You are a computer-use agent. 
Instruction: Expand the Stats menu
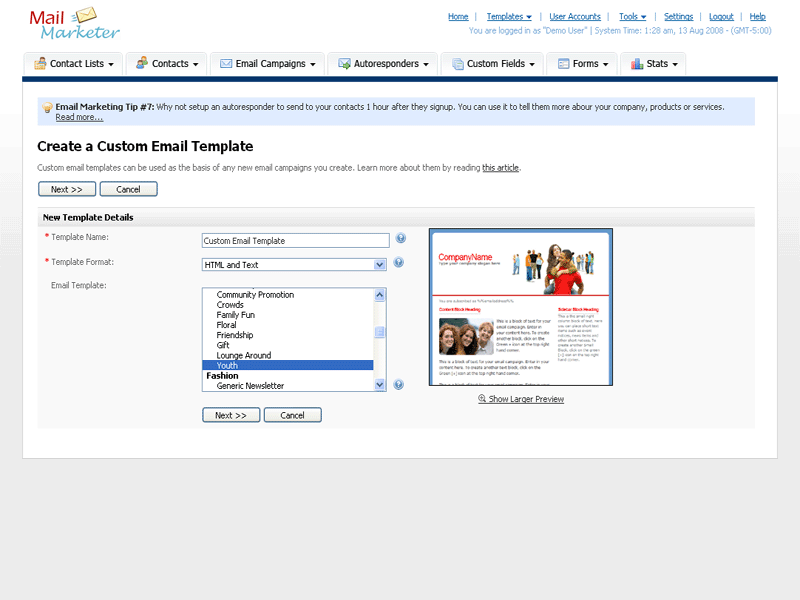coord(654,64)
